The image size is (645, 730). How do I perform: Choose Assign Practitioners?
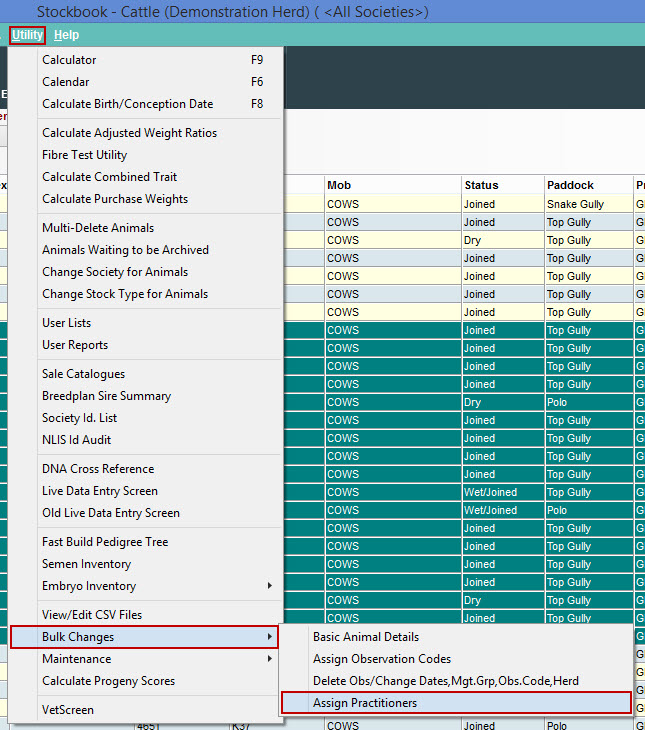pyautogui.click(x=456, y=703)
